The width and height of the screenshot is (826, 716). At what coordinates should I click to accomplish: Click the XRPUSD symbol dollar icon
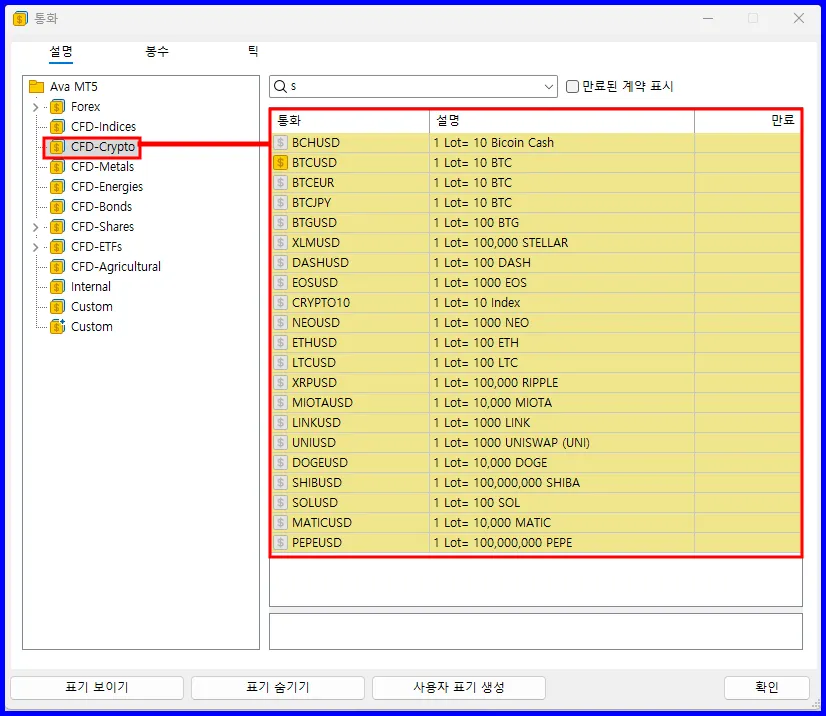(x=280, y=382)
